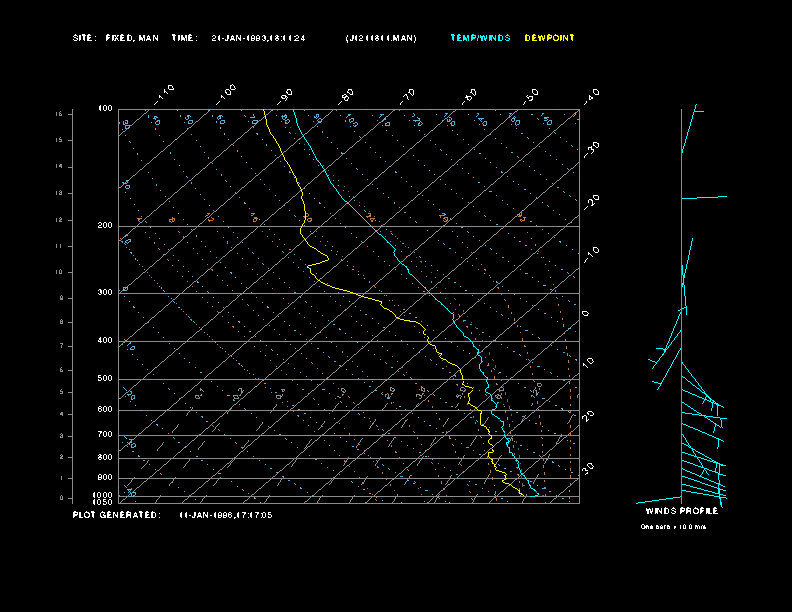
Task: Click the PLOT GENERATED label
Action: tap(116, 515)
